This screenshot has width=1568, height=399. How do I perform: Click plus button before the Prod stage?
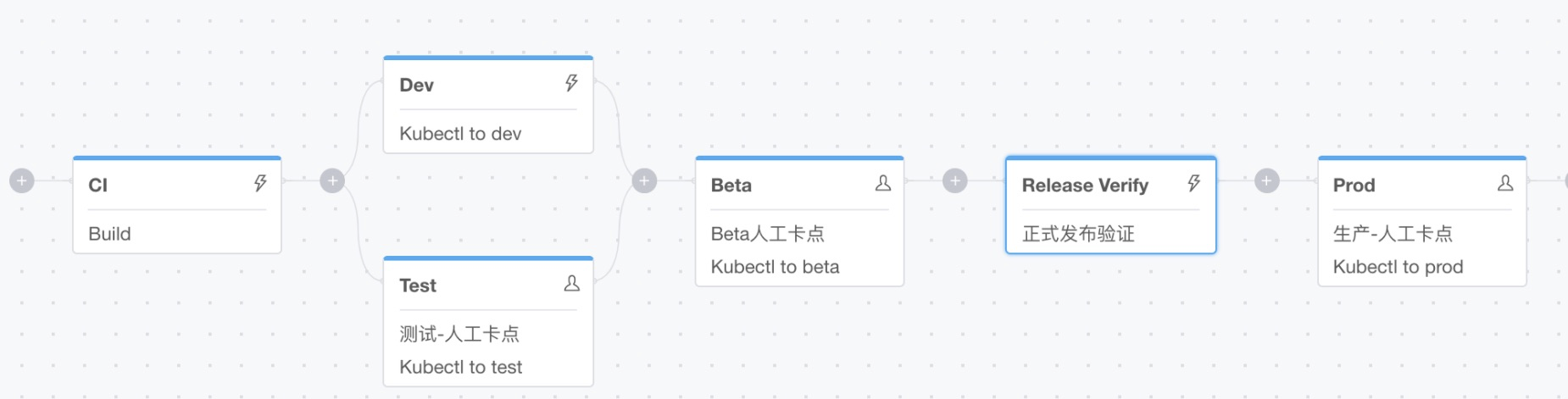(1266, 180)
